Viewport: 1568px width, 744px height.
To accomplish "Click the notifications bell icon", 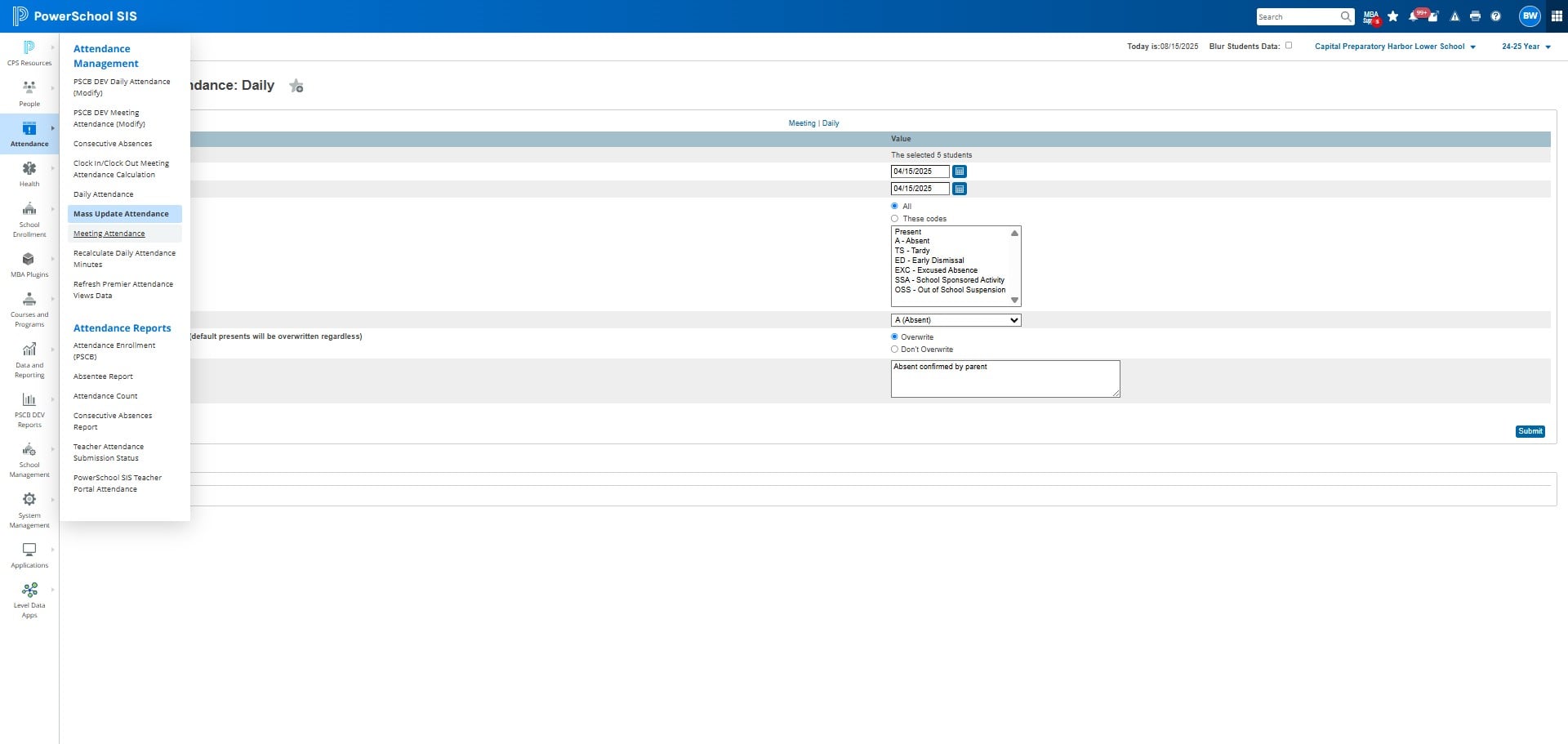I will click(x=1414, y=16).
